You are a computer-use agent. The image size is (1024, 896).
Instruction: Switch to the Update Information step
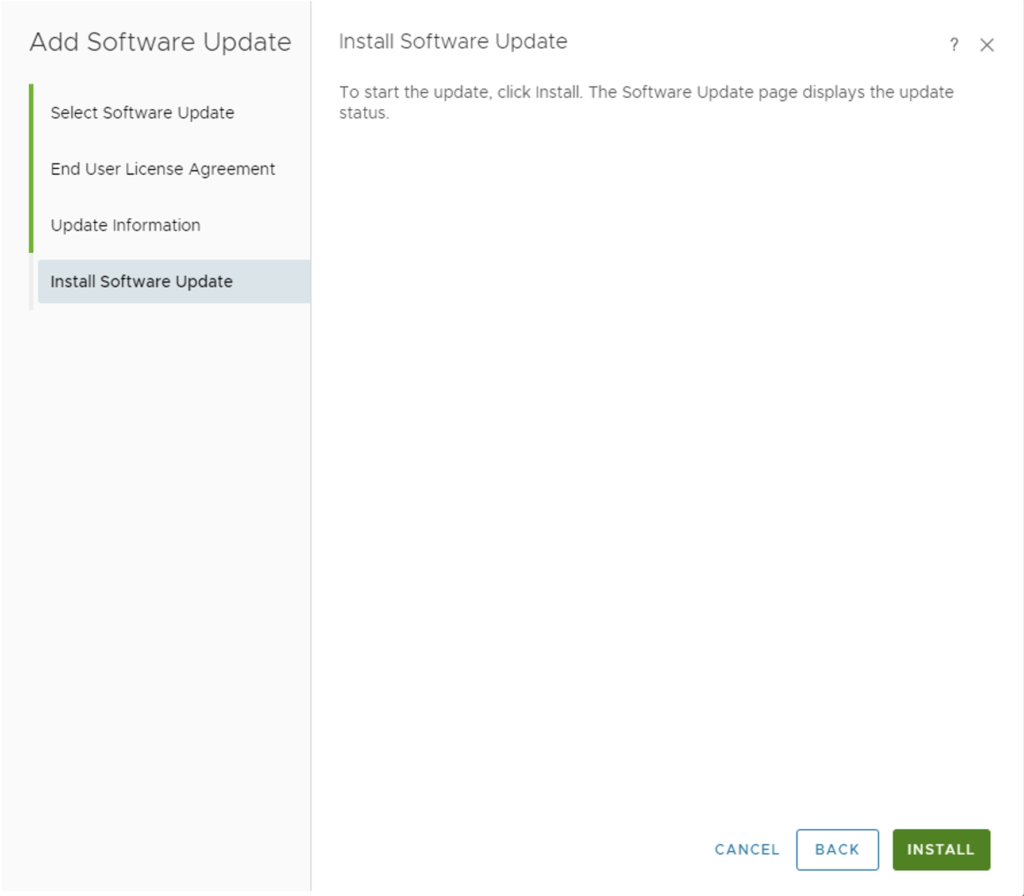coord(126,225)
